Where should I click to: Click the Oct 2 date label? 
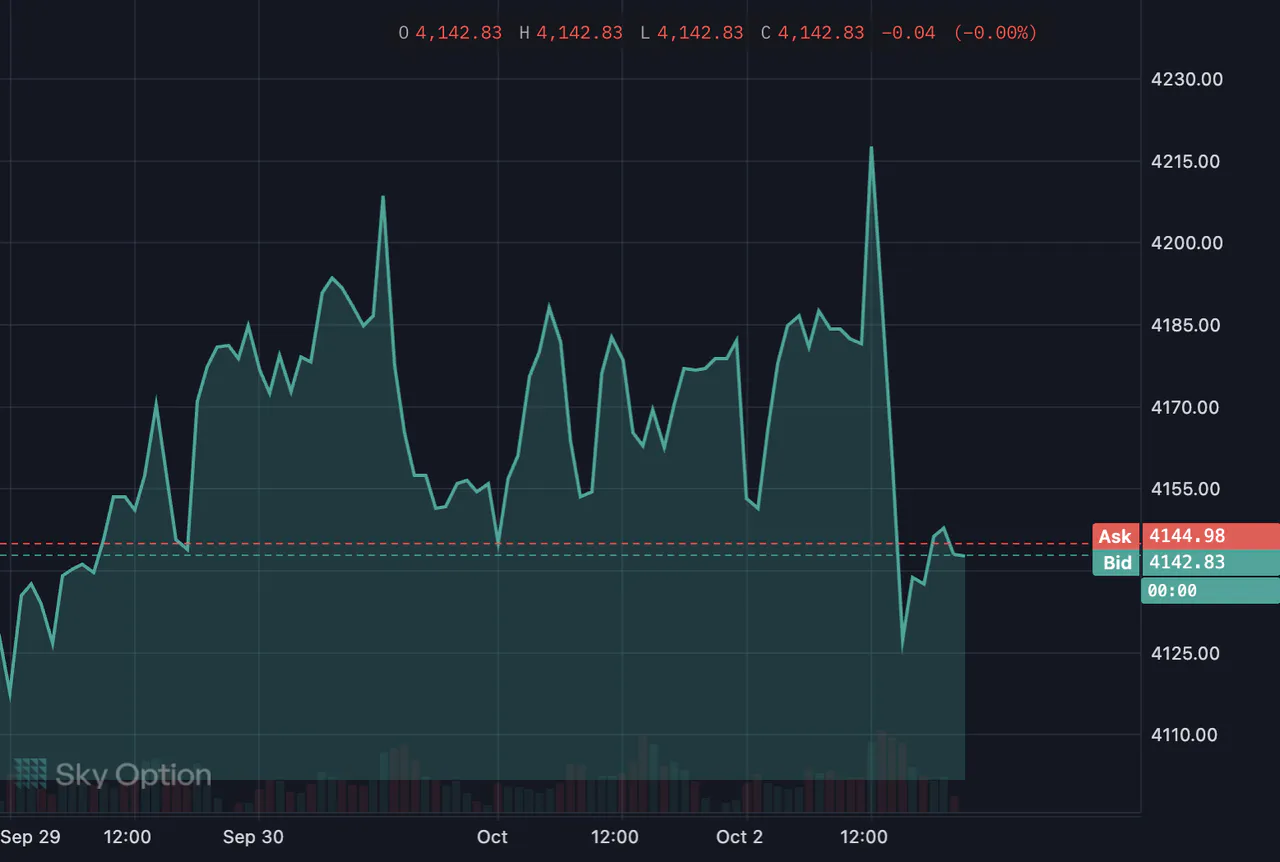click(739, 837)
